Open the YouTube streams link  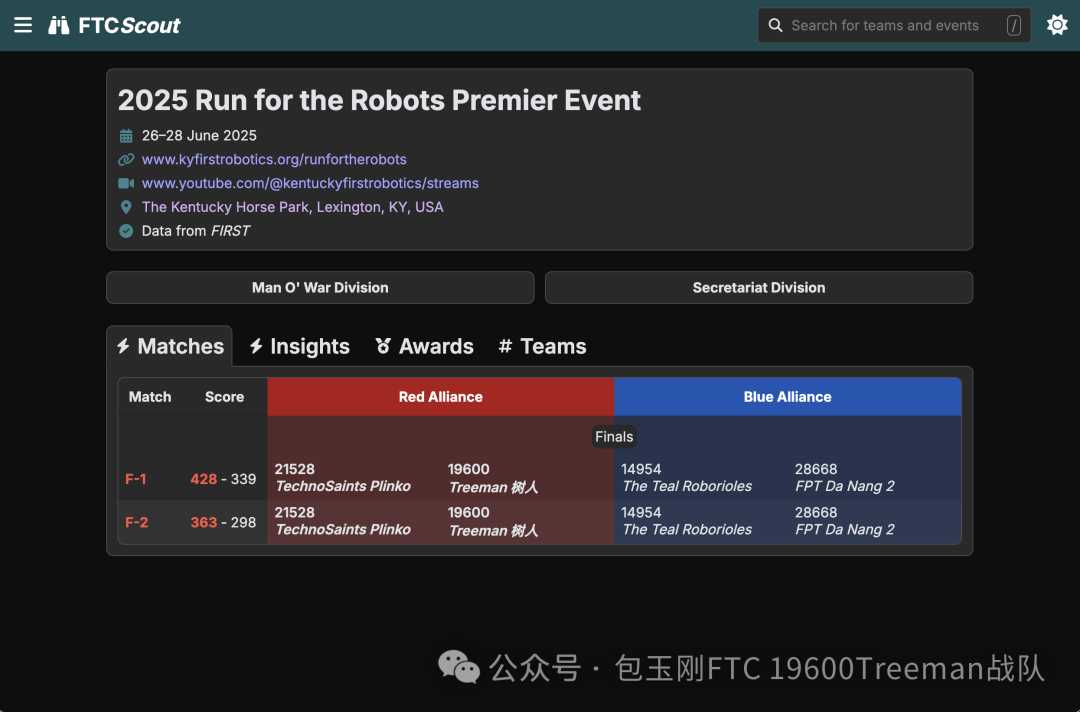(x=310, y=183)
